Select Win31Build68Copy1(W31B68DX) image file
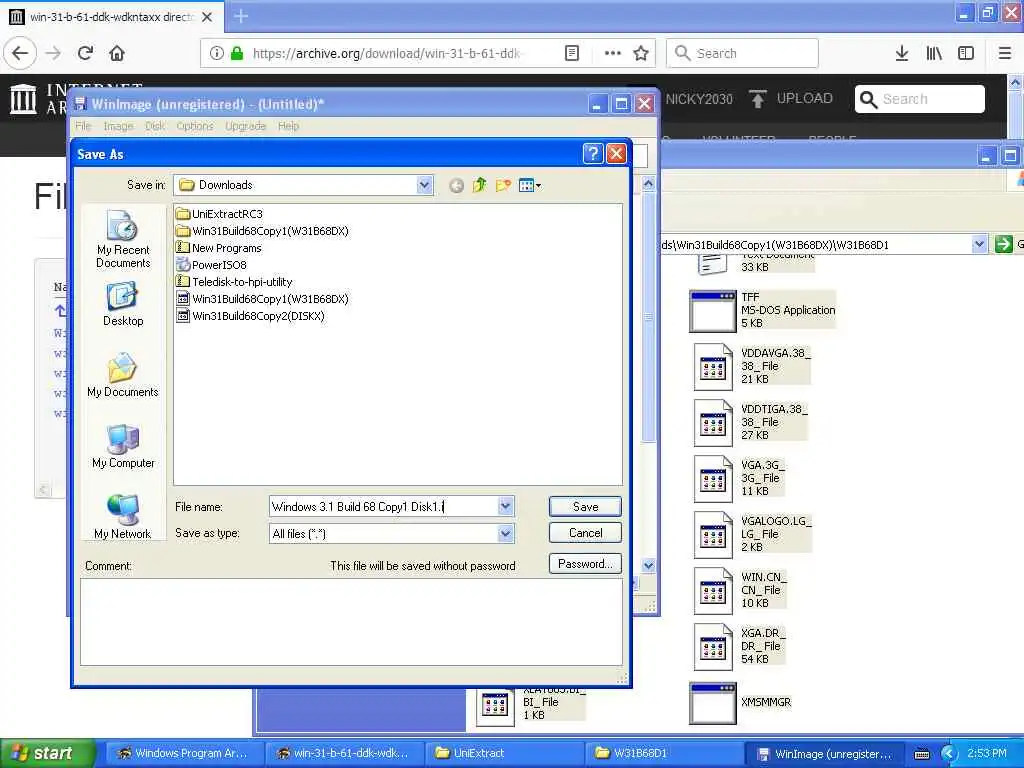Screen dimensions: 1024x768 pyautogui.click(x=263, y=298)
